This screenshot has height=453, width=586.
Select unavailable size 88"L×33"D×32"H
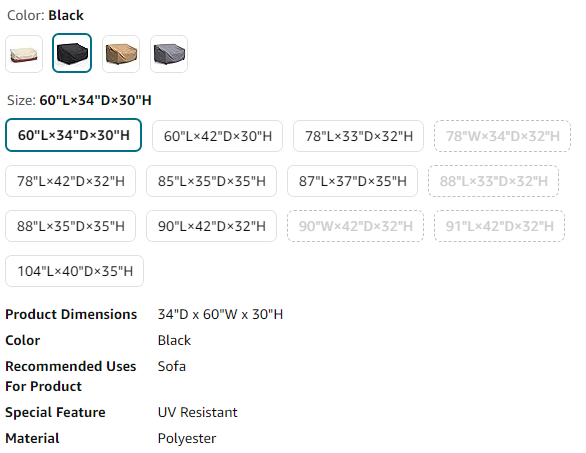[493, 181]
